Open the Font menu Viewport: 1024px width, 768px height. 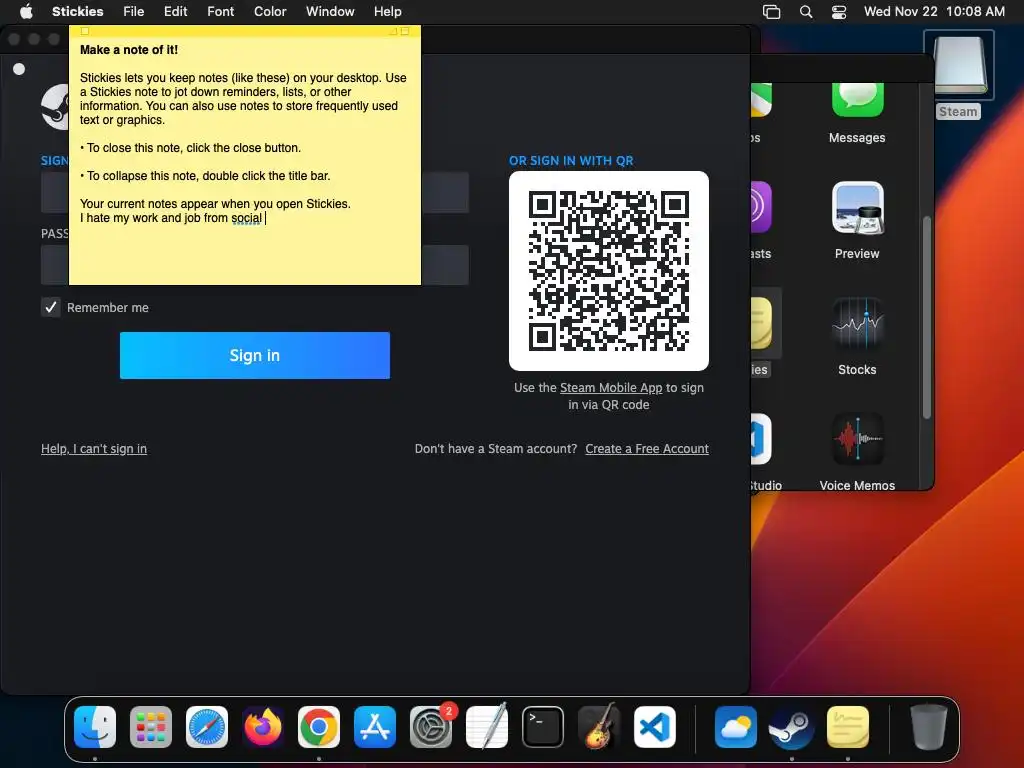point(221,11)
